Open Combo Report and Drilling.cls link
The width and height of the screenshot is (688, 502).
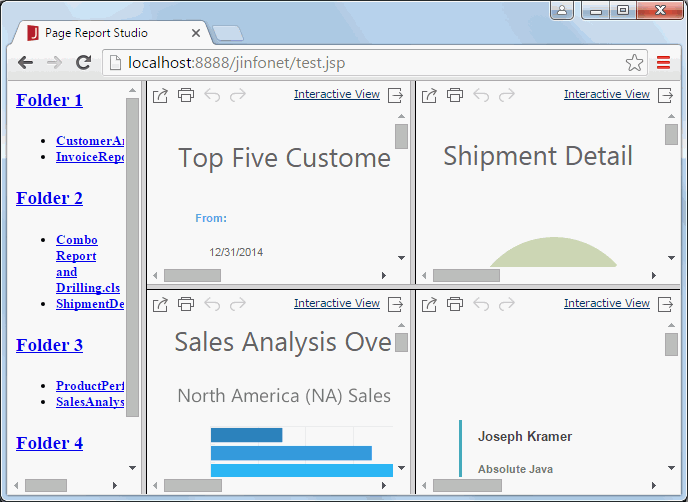coord(88,264)
